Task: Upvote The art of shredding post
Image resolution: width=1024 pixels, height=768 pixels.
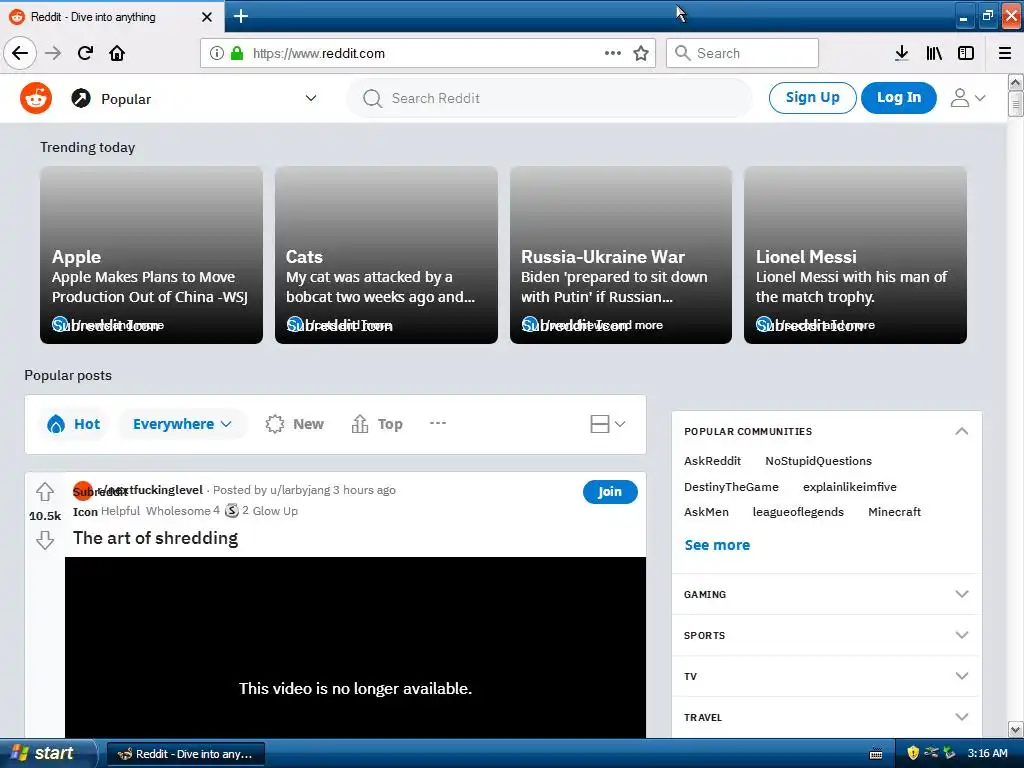Action: click(44, 491)
